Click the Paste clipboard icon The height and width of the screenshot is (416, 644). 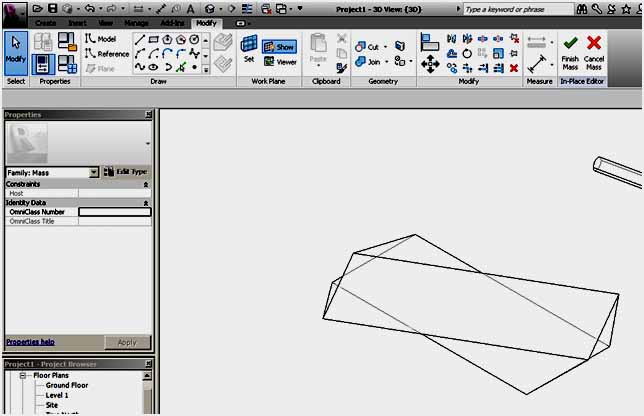tap(319, 50)
